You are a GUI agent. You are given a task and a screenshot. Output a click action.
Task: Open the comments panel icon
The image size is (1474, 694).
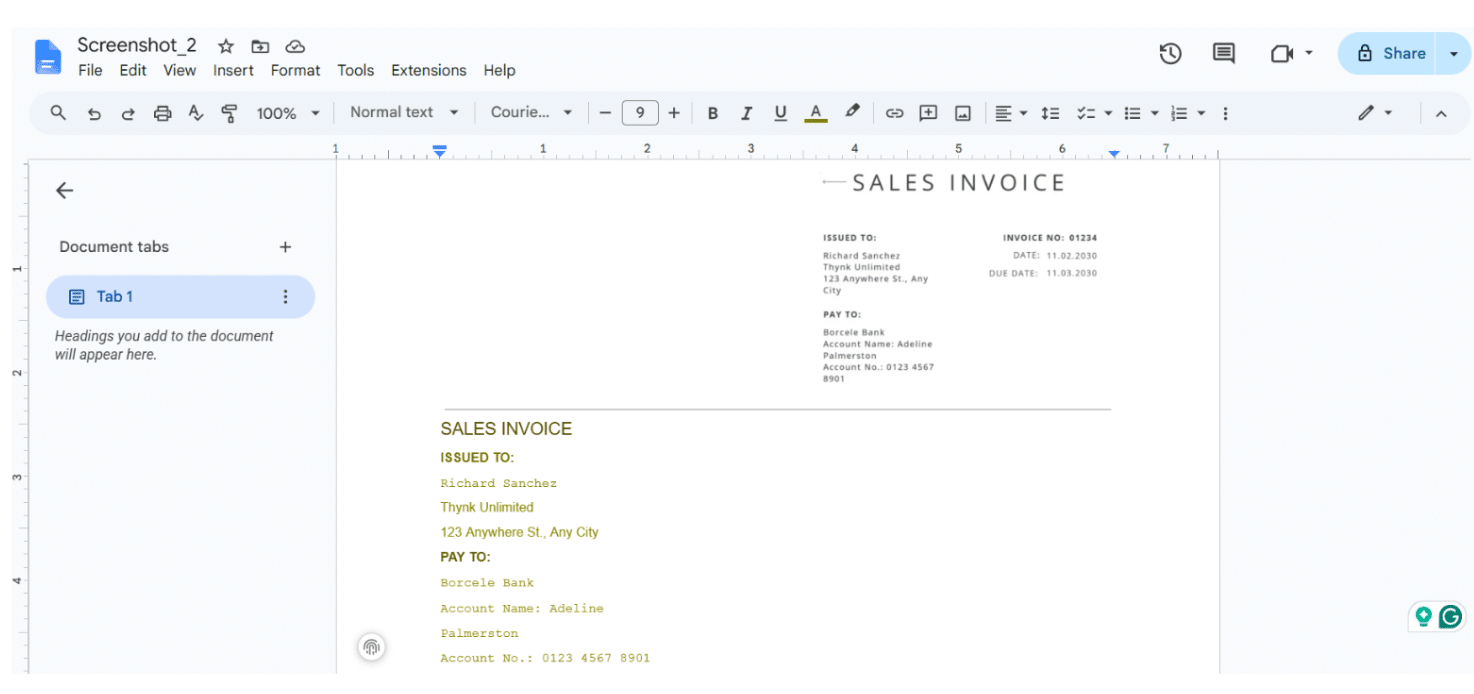coord(1224,54)
